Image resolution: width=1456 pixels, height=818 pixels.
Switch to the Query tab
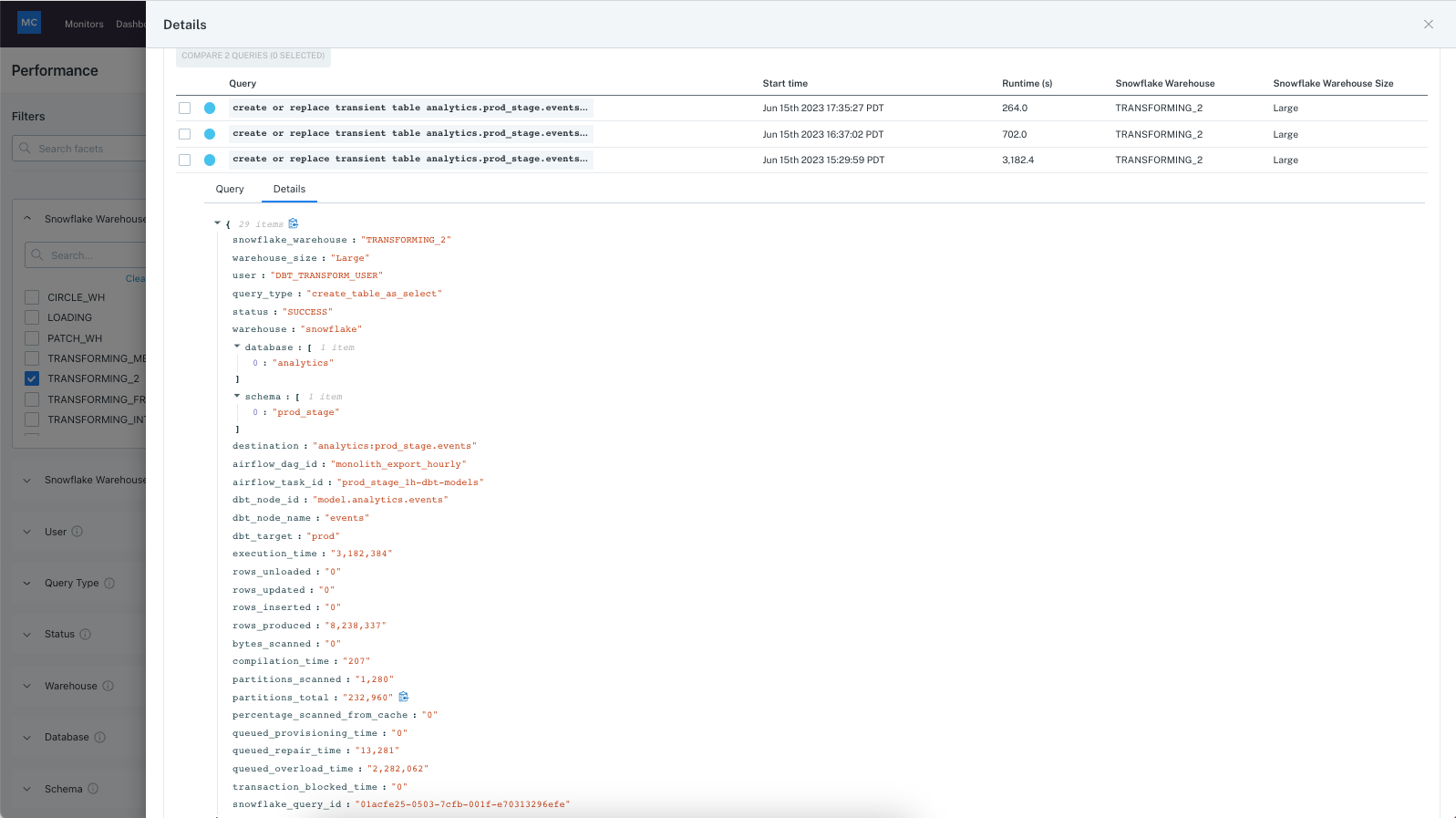click(x=230, y=189)
